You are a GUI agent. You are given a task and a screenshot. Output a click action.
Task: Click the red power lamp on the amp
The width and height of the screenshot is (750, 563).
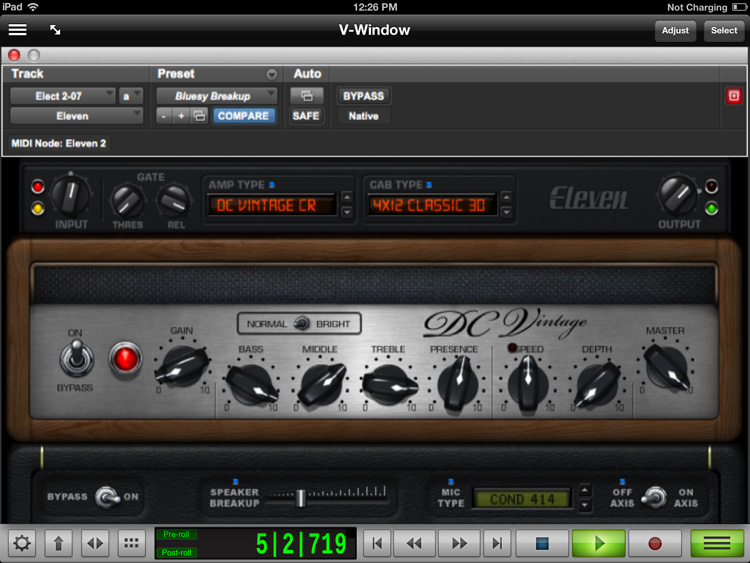[125, 359]
